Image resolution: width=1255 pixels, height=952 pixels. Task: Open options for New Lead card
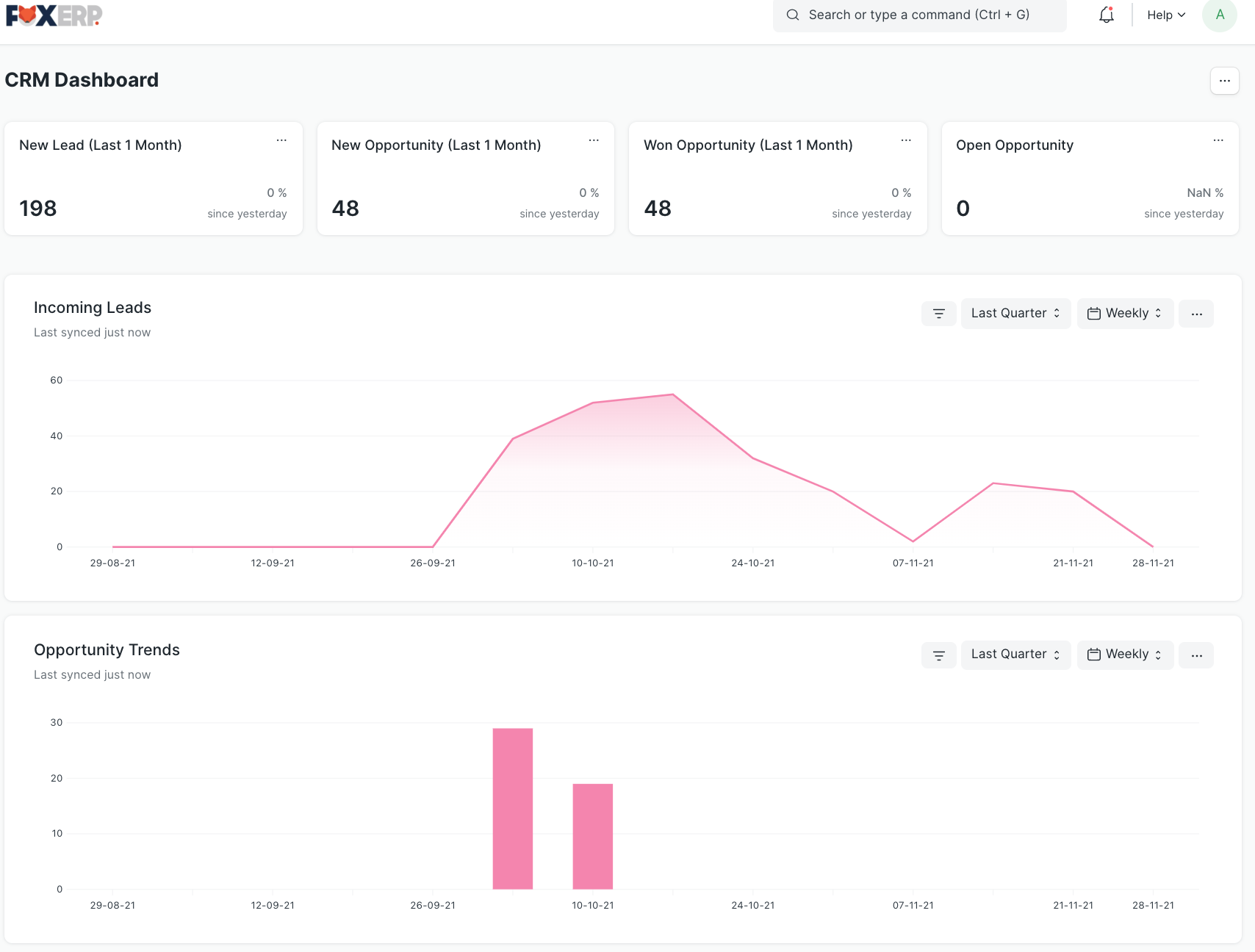[281, 140]
